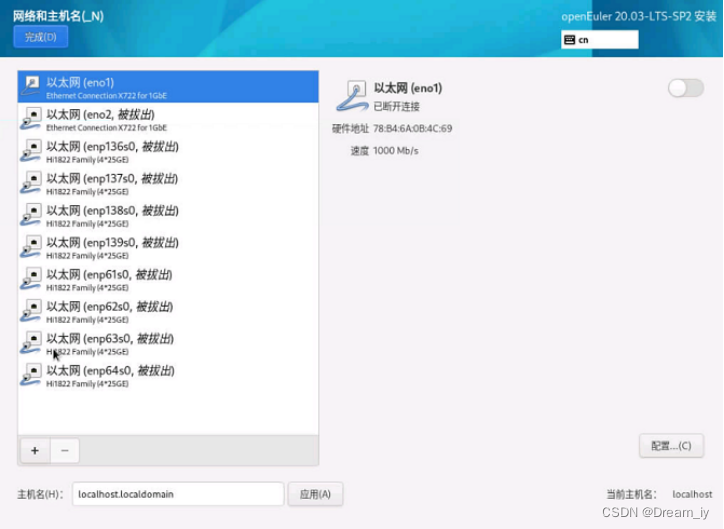Select 以太网 (enp138s0, 被拔出) row
Screen dimensions: 724x529
coord(168,215)
